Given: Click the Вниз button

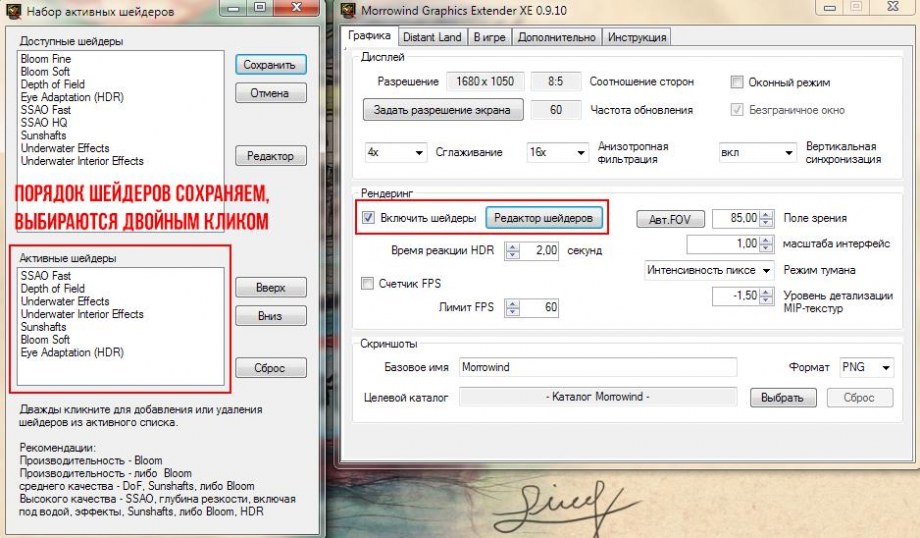Looking at the screenshot, I should [270, 316].
